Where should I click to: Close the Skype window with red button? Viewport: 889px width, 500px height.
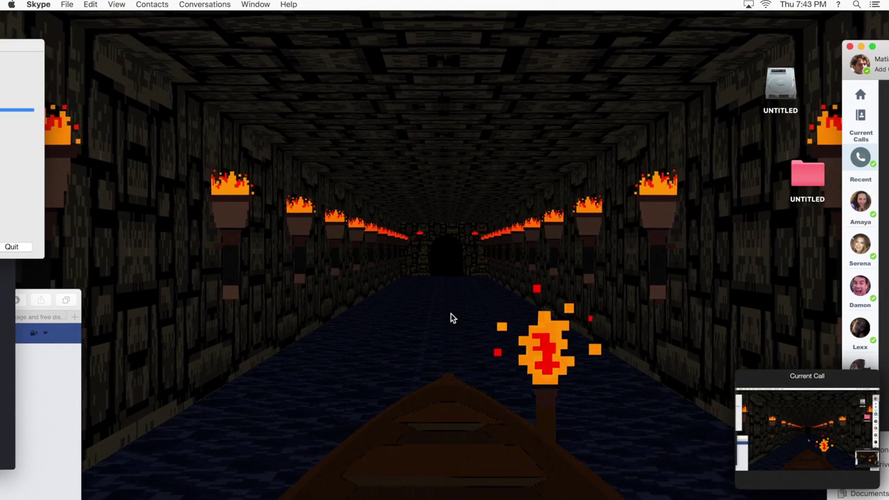pyautogui.click(x=850, y=46)
